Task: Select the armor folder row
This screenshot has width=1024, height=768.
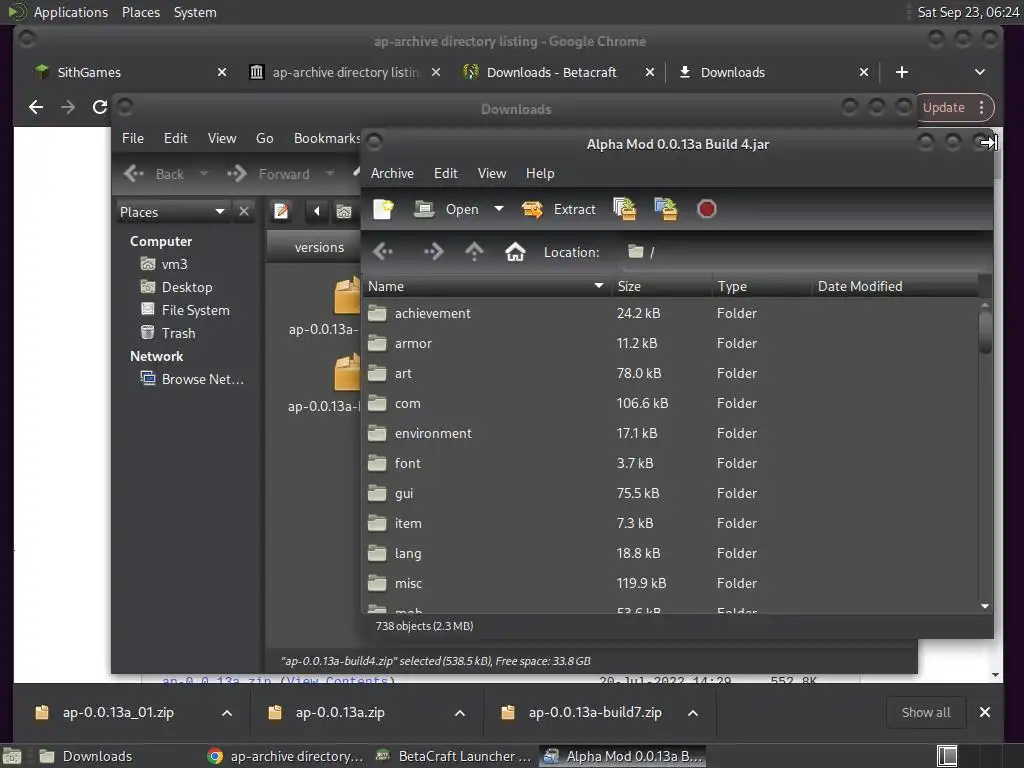Action: pyautogui.click(x=670, y=344)
